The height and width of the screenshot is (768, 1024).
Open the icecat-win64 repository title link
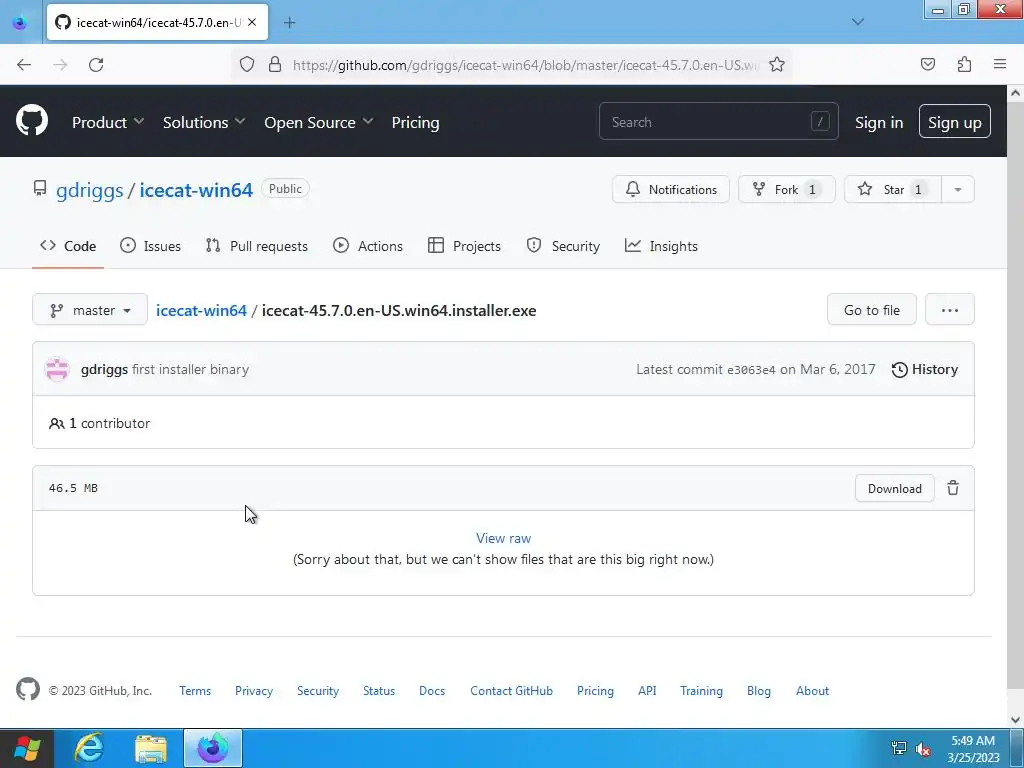[x=196, y=190]
